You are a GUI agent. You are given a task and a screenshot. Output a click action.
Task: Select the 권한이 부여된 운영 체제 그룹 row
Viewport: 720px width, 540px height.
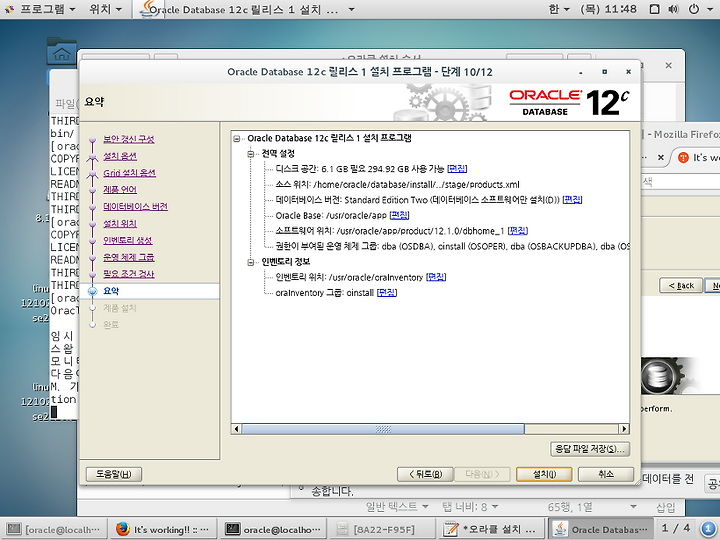[452, 247]
